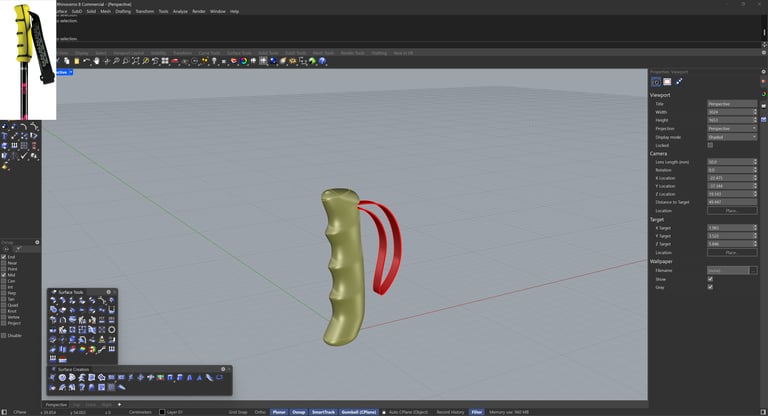Click the Paste clipboard icon in toolbar
Image resolution: width=768 pixels, height=416 pixels.
[76, 61]
